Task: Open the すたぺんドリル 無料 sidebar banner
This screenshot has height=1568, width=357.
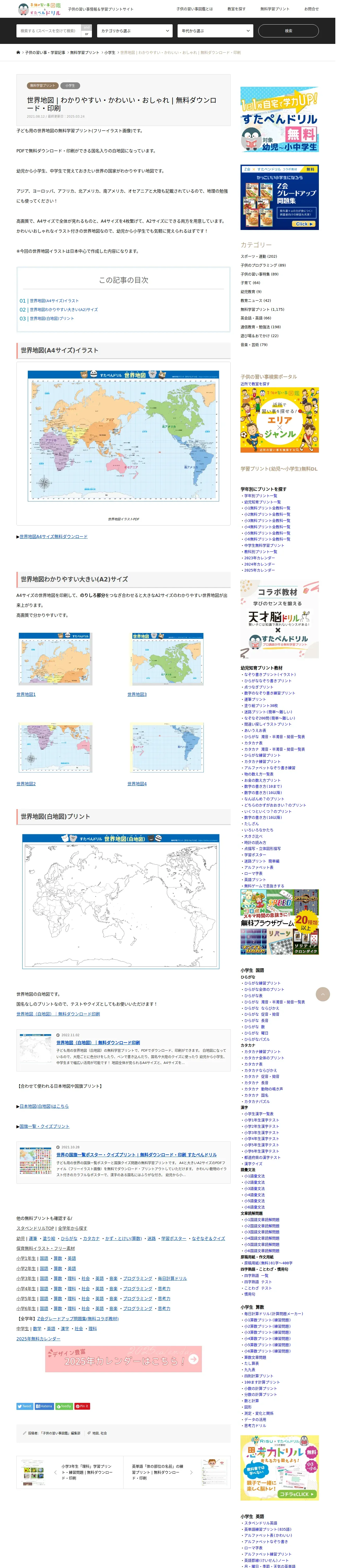Action: pyautogui.click(x=279, y=119)
